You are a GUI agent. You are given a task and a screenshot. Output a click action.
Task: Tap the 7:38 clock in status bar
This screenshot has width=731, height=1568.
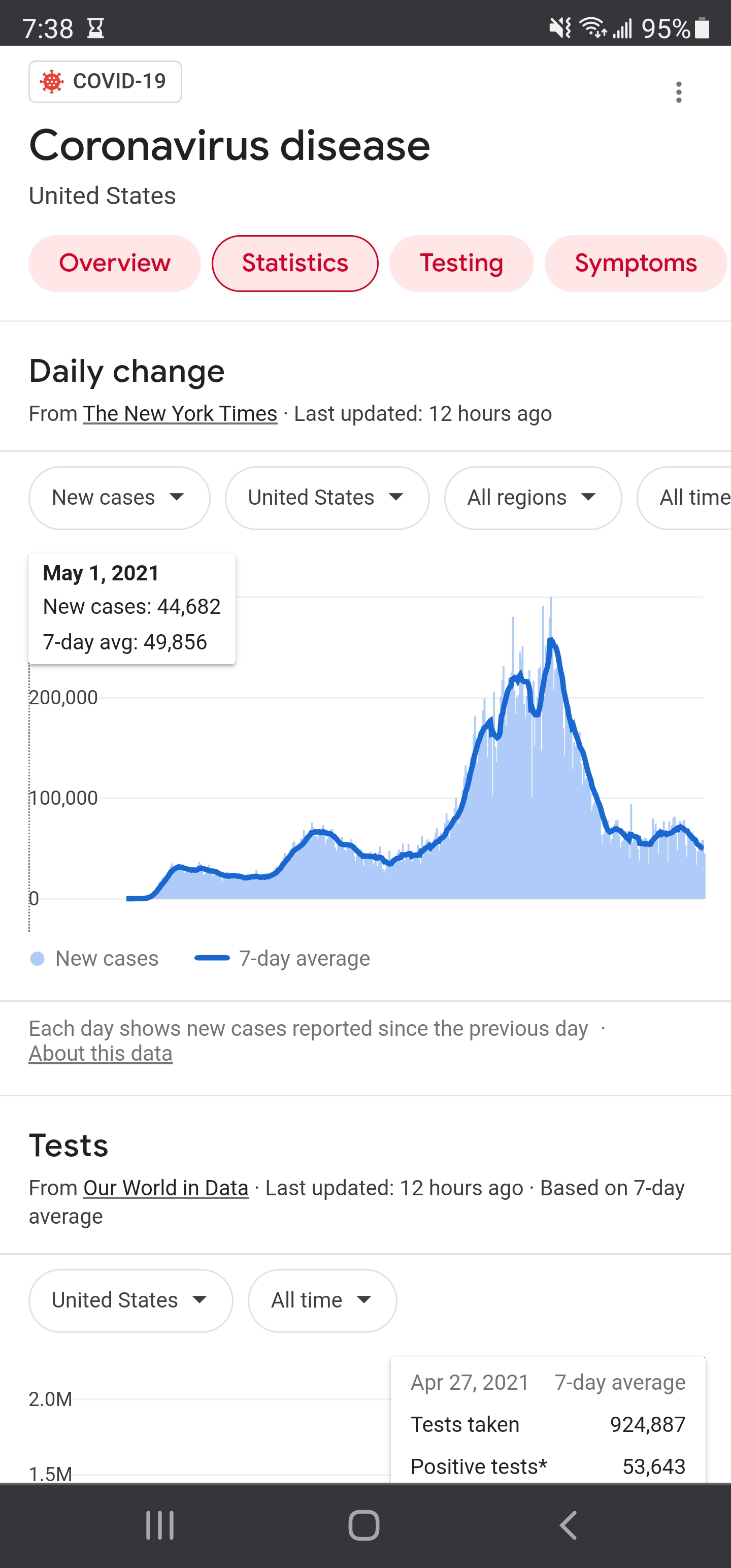[48, 28]
